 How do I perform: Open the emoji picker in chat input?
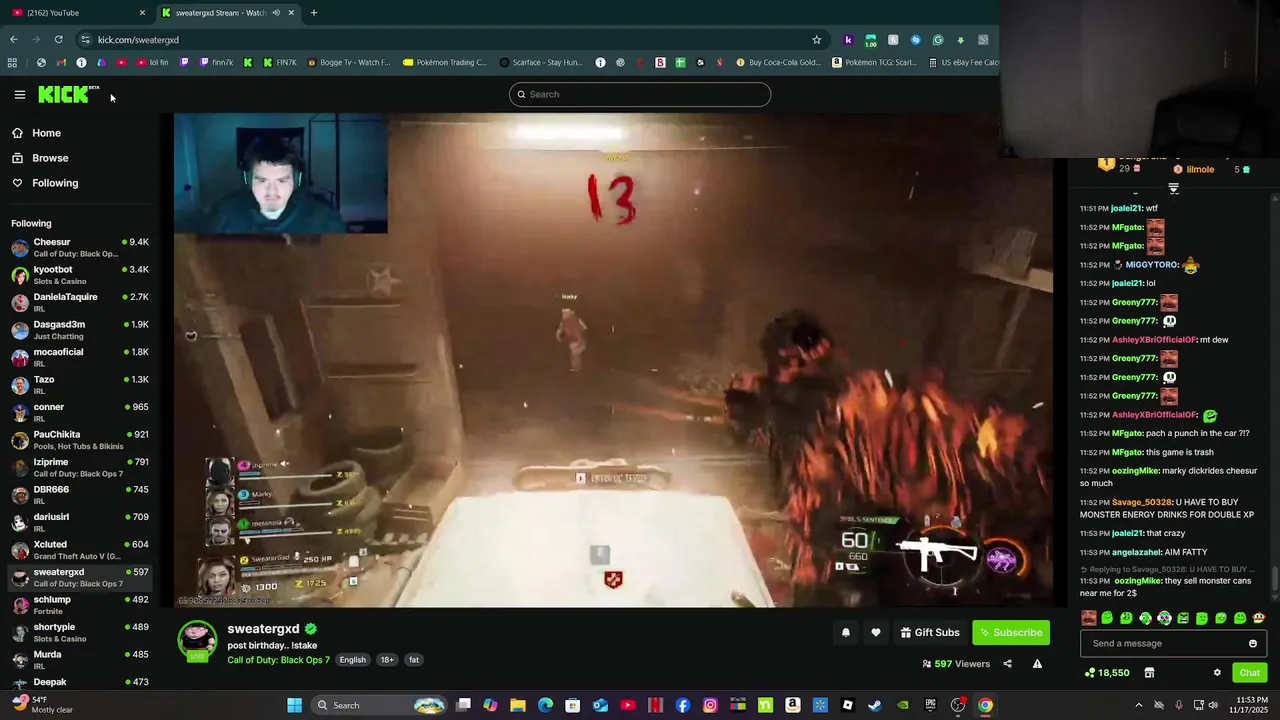tap(1253, 644)
